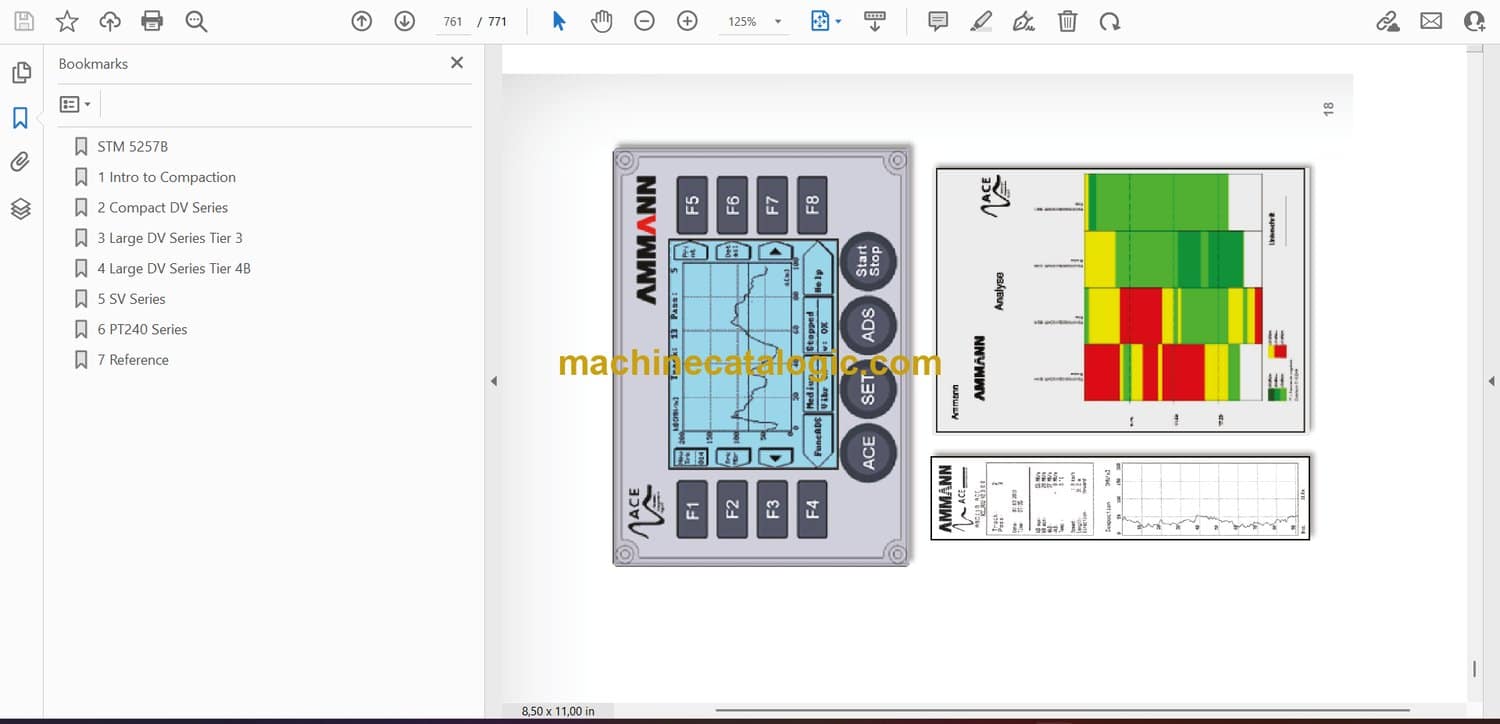Viewport: 1500px width, 724px height.
Task: Open the Attachments panel
Action: point(21,162)
